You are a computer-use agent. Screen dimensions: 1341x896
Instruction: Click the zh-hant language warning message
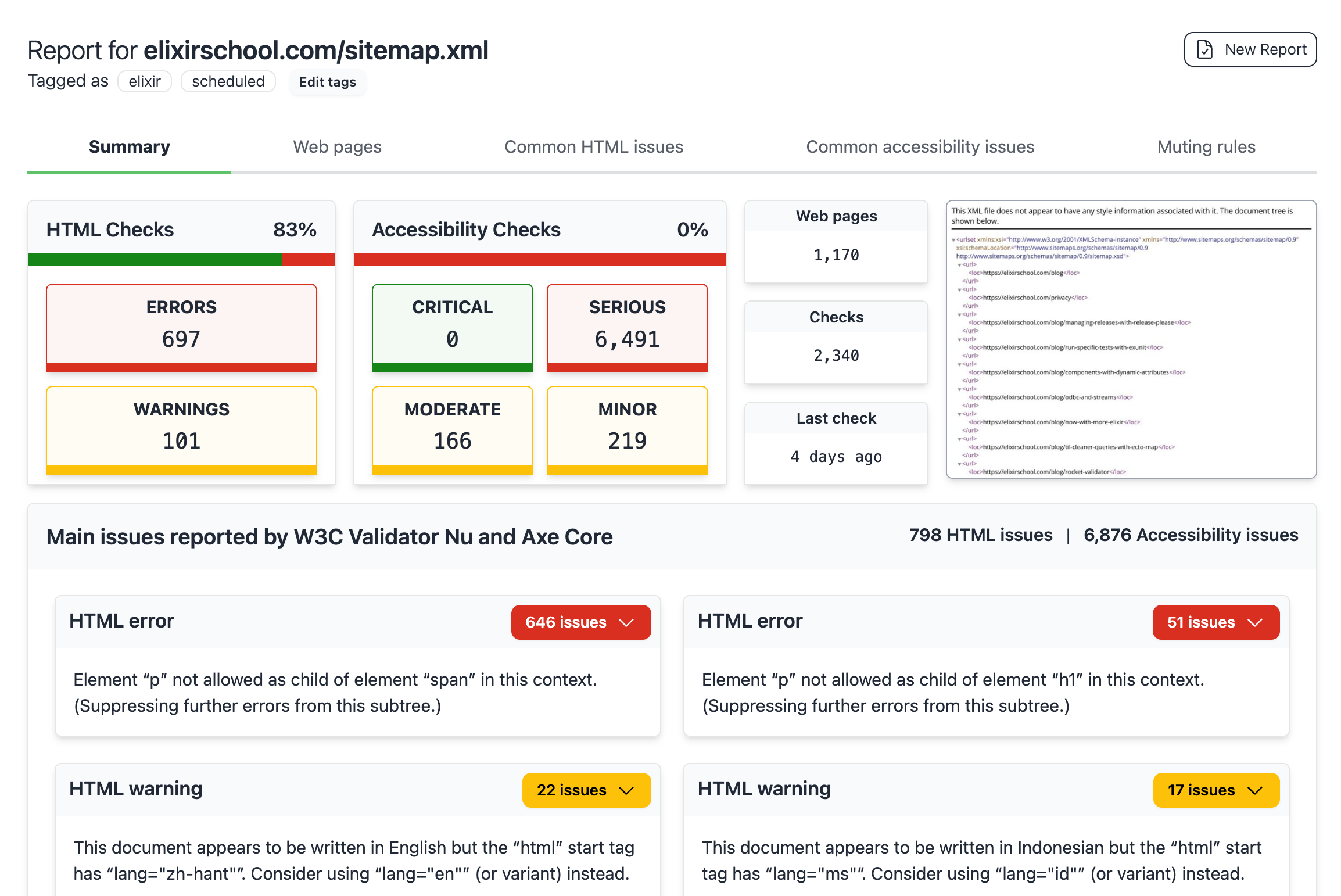coord(354,861)
